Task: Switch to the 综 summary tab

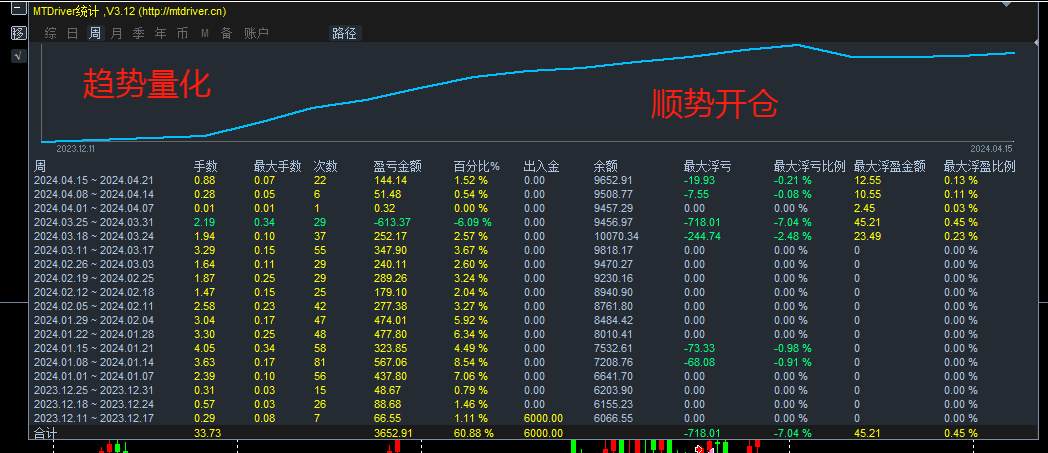Action: [50, 33]
